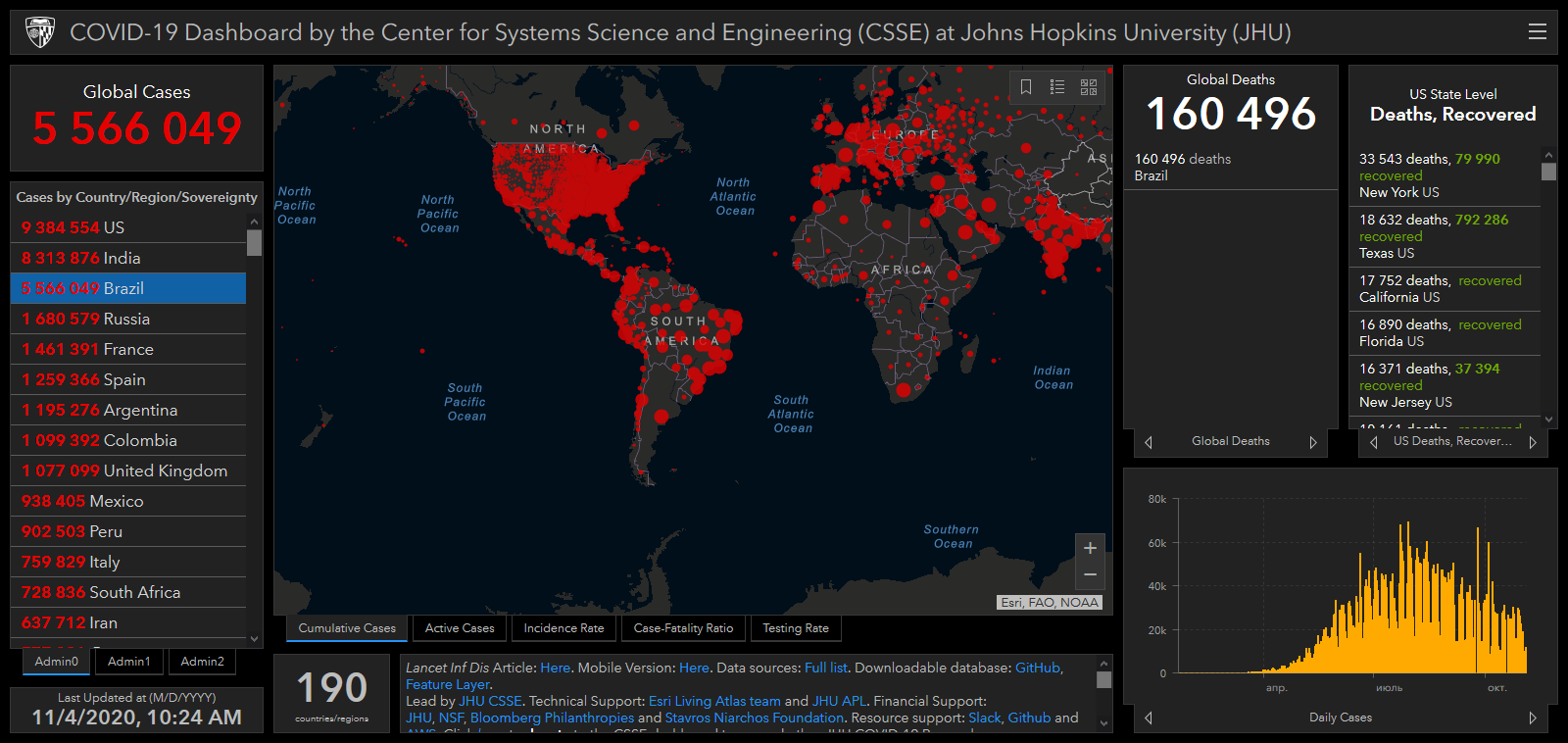1568x743 pixels.
Task: Select India in the country list
Action: pos(128,258)
